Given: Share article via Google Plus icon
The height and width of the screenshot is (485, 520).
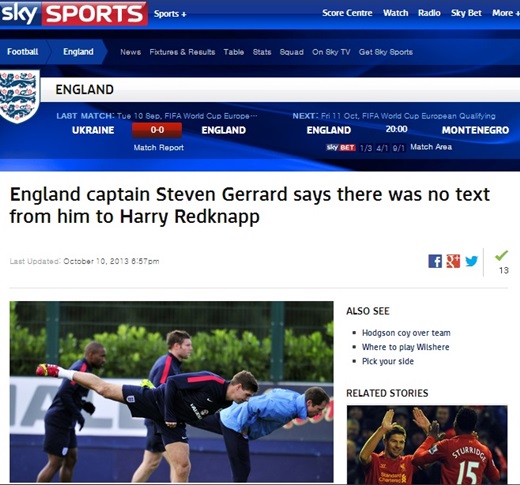Looking at the screenshot, I should point(453,261).
